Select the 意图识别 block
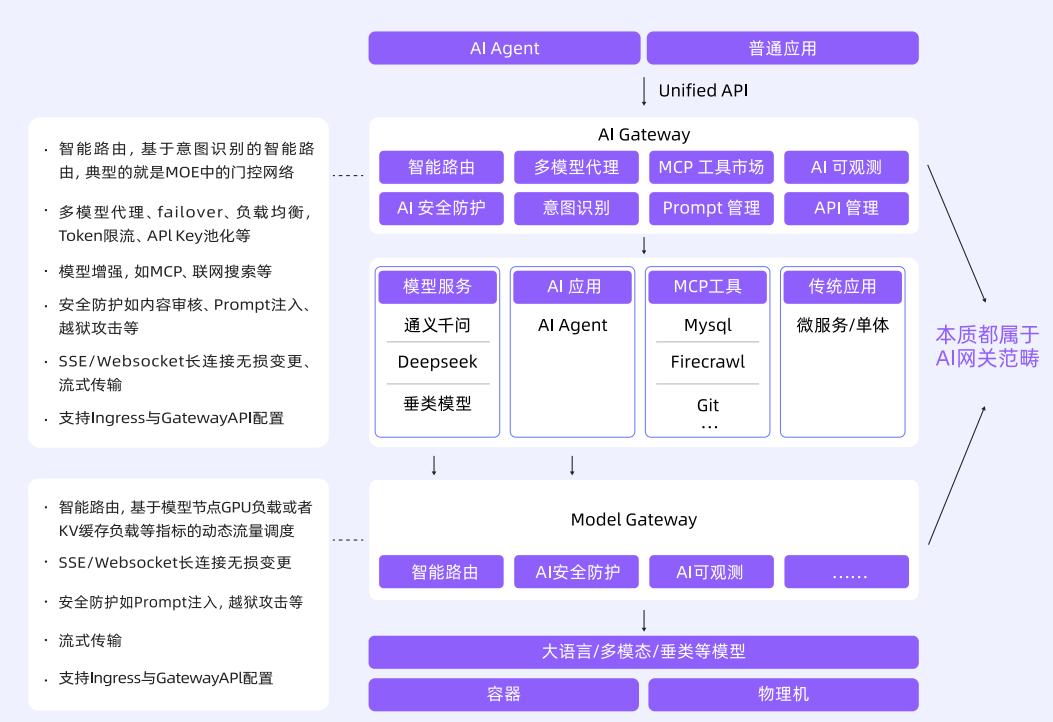The width and height of the screenshot is (1053, 722). [x=576, y=208]
